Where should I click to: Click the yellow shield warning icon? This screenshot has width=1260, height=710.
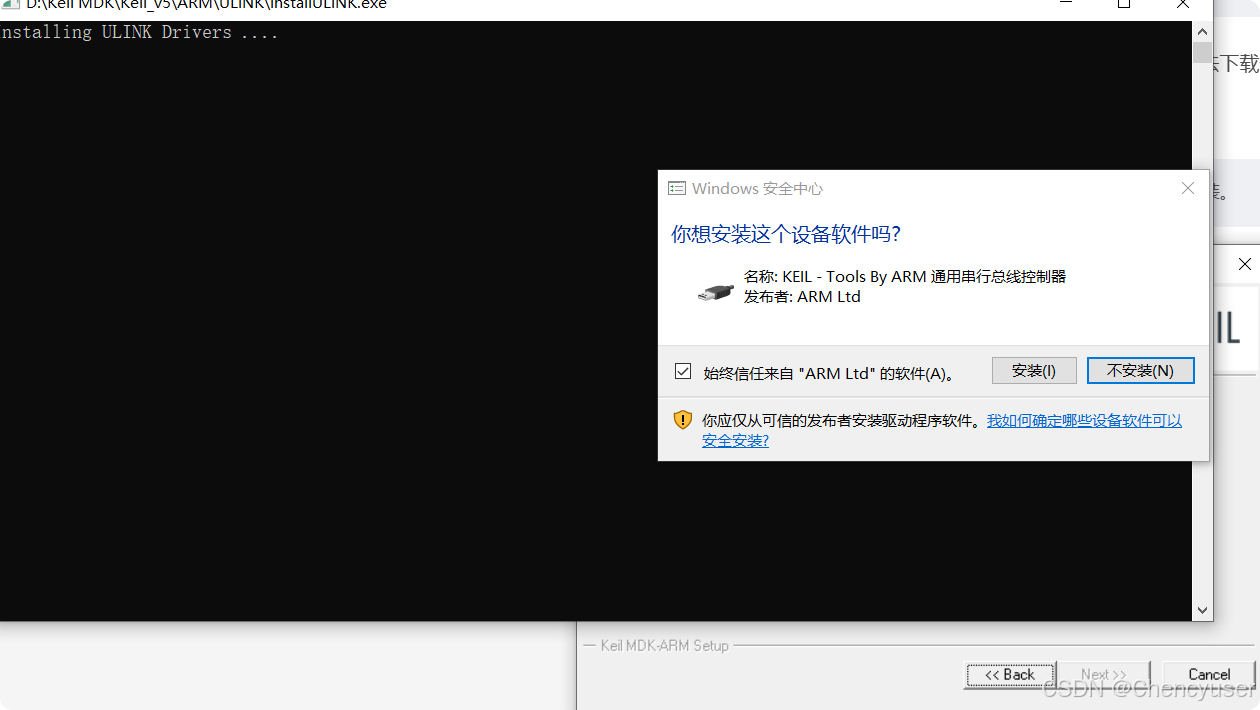coord(682,420)
